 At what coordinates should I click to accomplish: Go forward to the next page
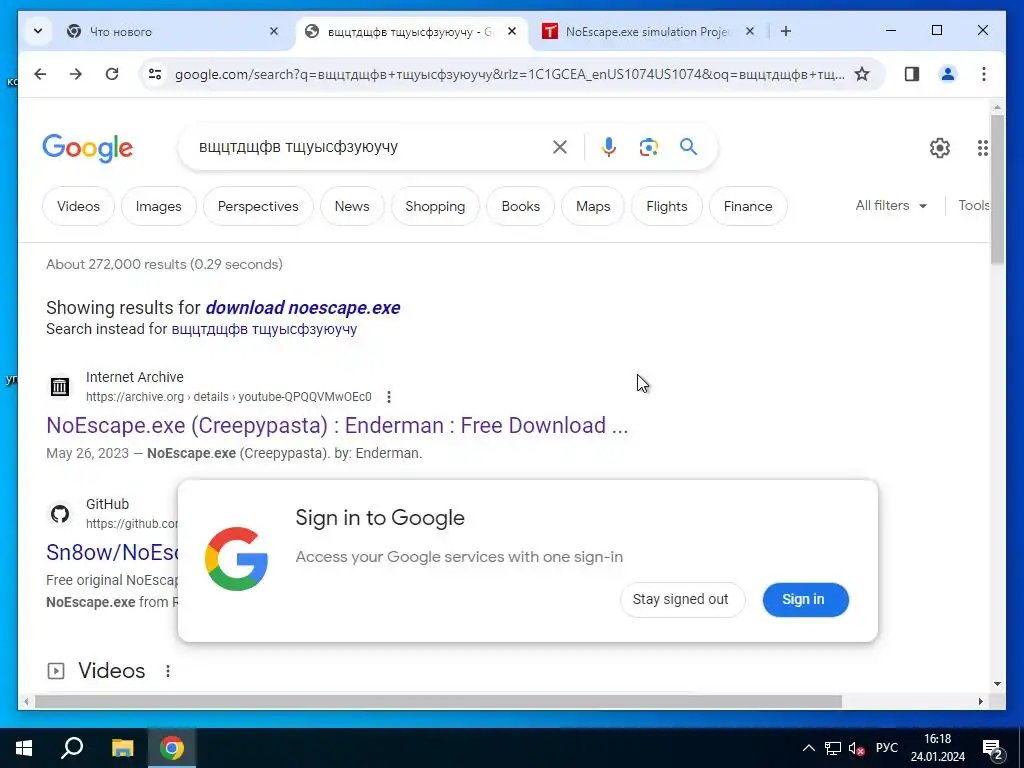coord(76,74)
